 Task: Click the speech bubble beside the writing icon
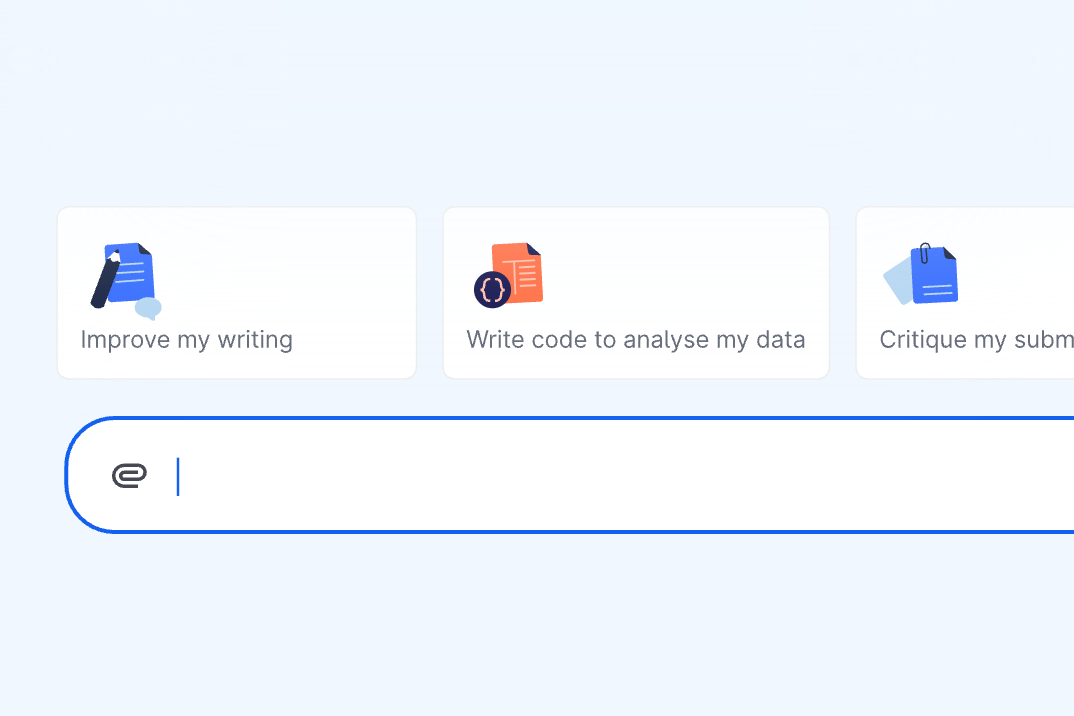coord(148,307)
